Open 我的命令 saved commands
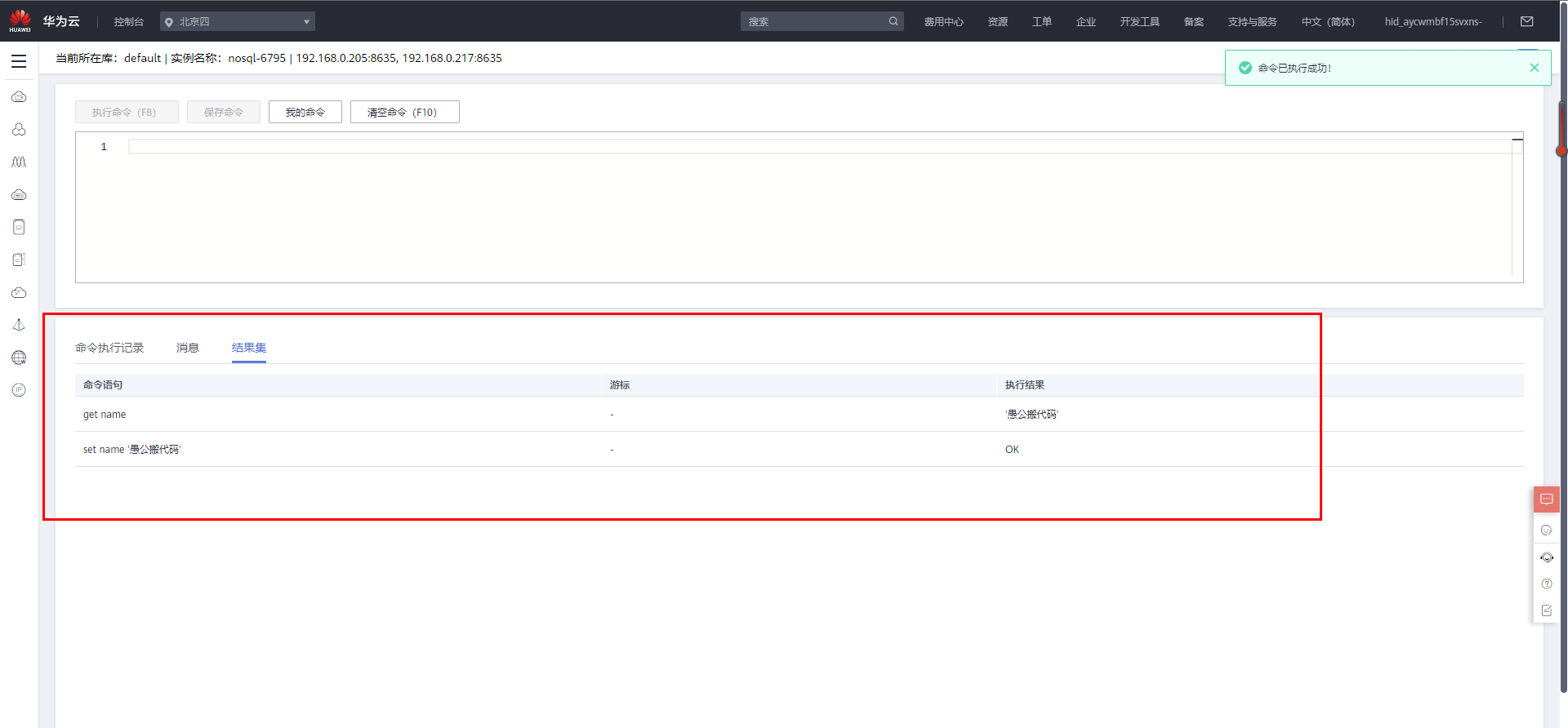1568x728 pixels. 305,112
